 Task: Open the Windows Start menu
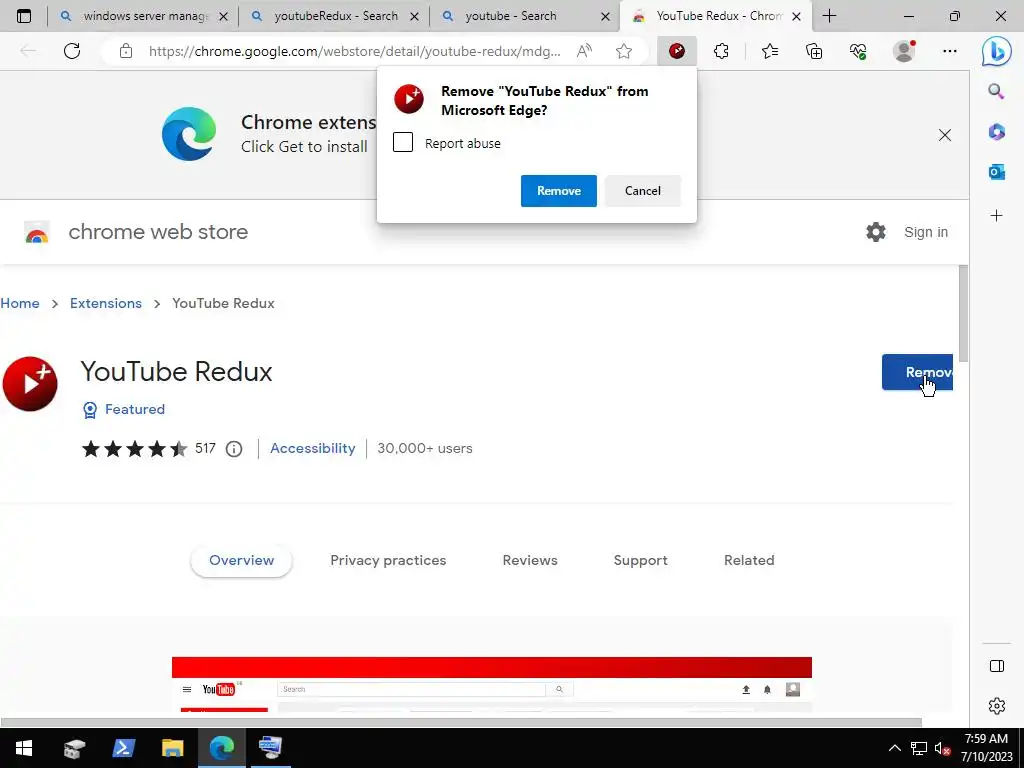24,748
